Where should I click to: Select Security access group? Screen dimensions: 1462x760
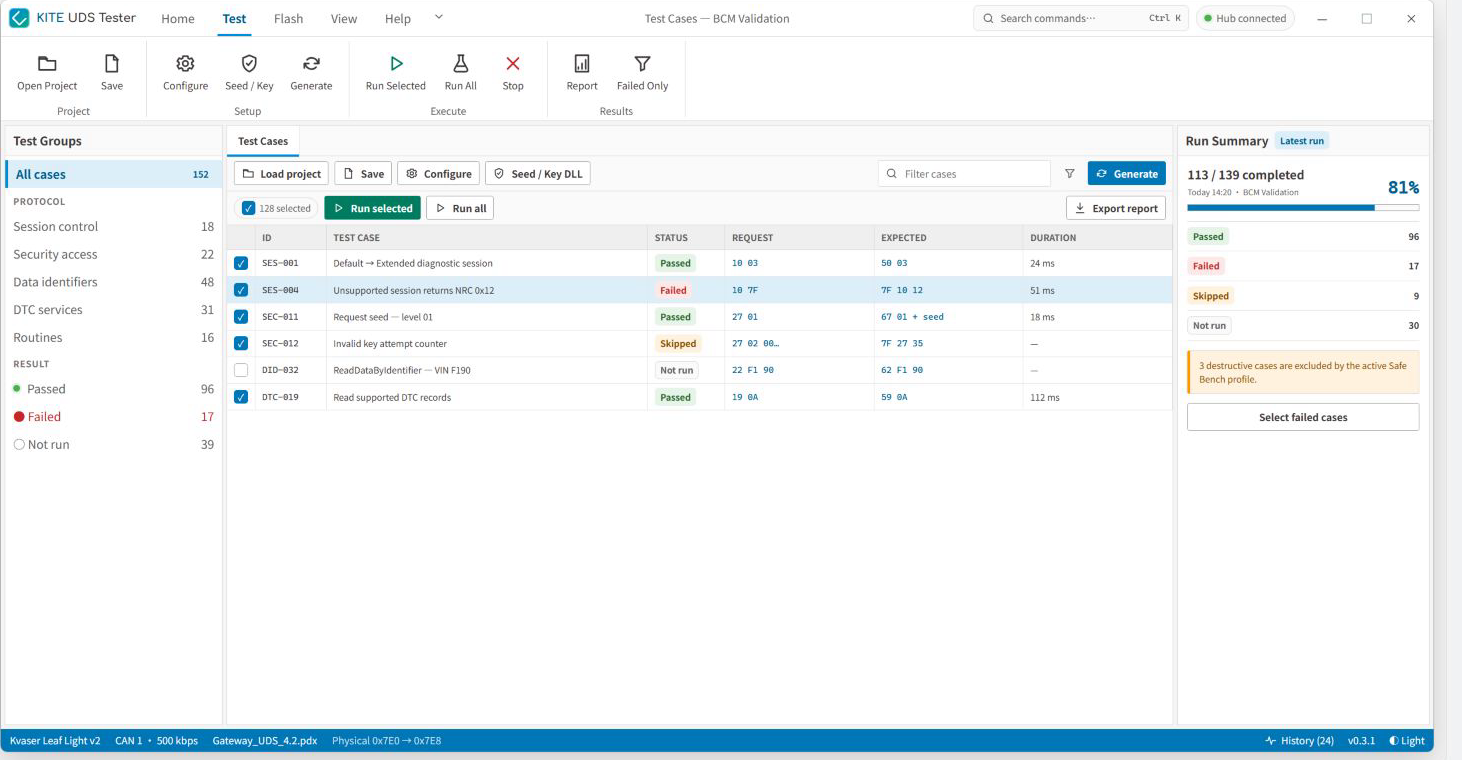pos(112,254)
